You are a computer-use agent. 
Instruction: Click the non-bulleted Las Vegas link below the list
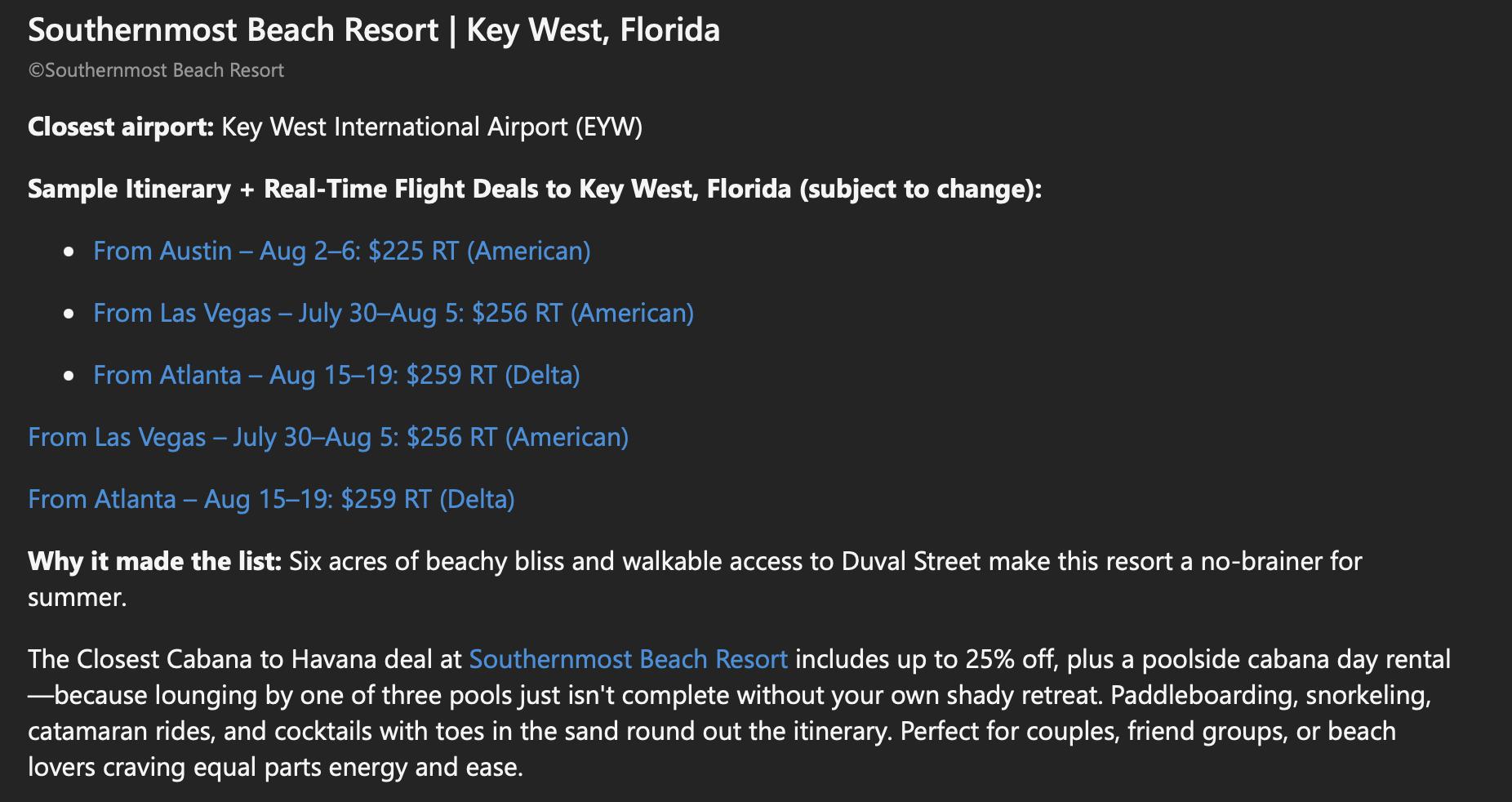(327, 437)
